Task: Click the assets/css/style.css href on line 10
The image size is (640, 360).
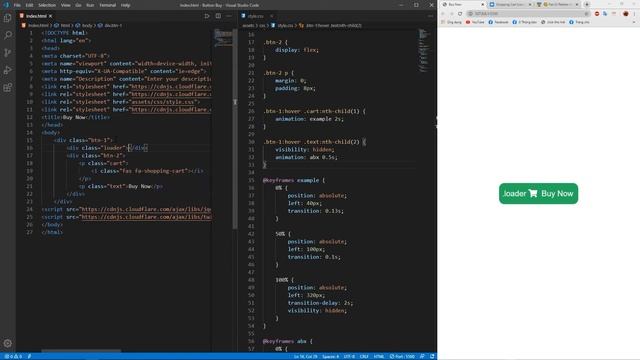Action: click(x=162, y=102)
